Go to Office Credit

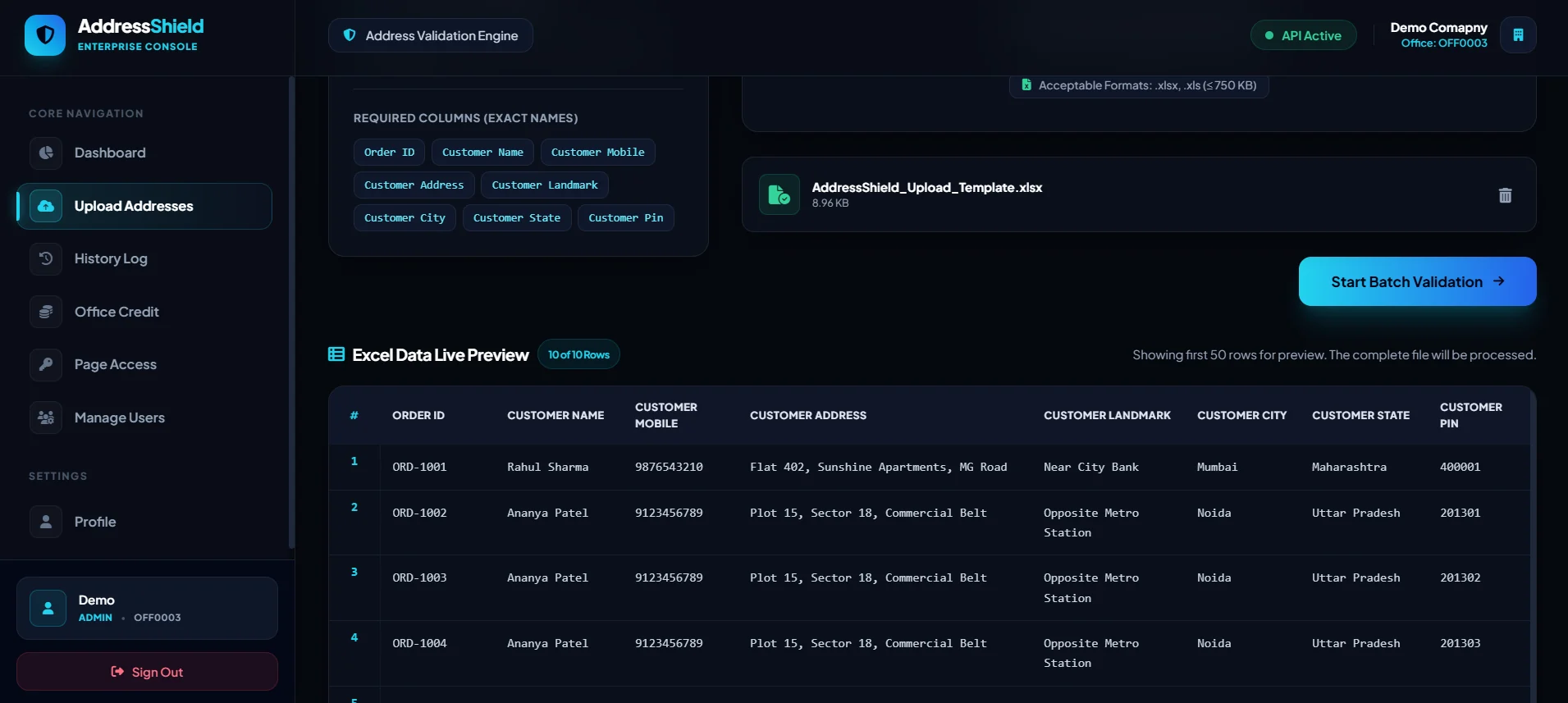pos(144,312)
